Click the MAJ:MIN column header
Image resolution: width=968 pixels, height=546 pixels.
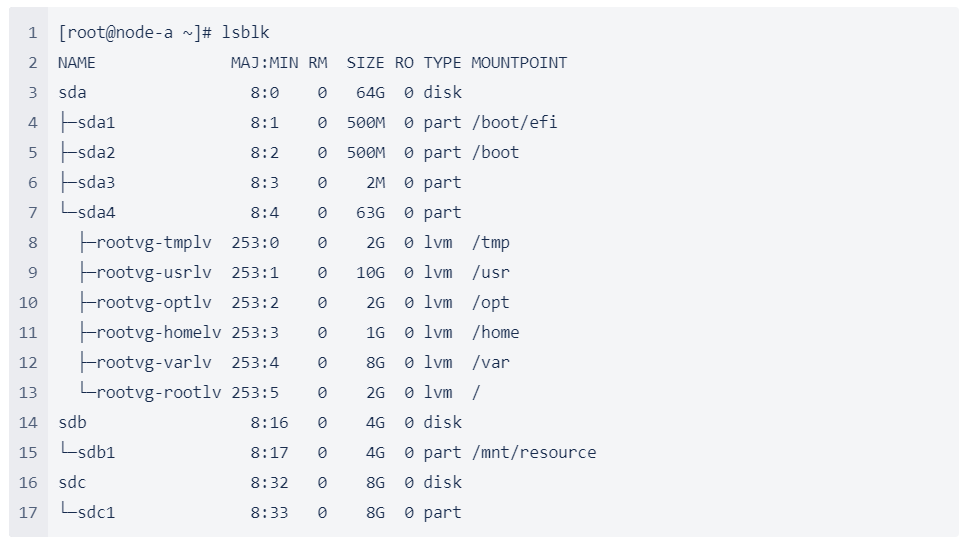point(264,63)
